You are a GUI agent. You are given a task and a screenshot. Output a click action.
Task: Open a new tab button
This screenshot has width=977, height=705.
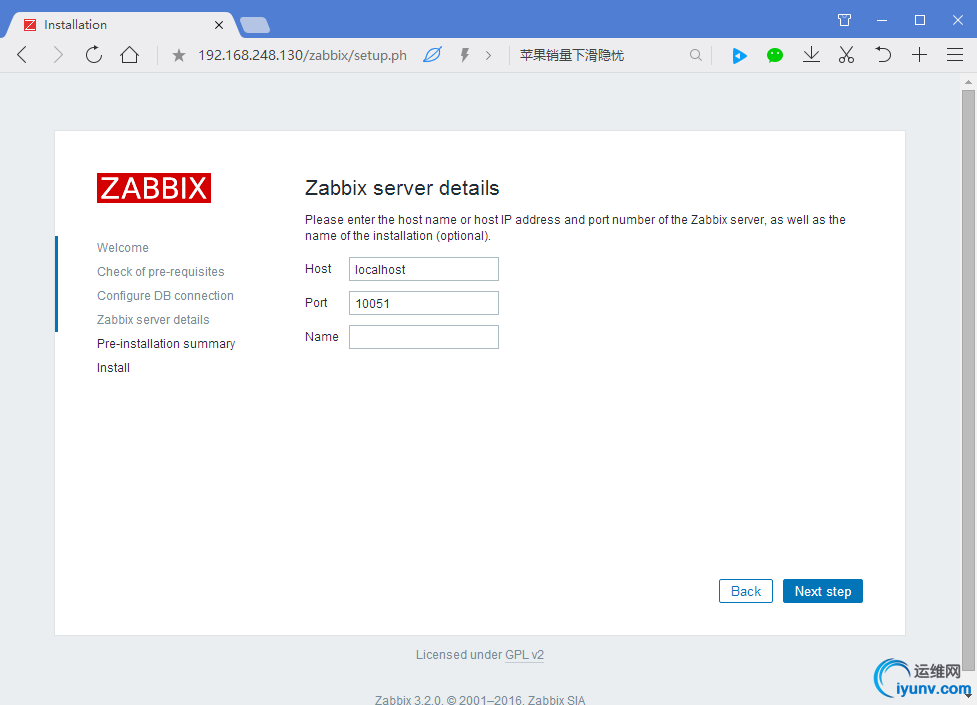pos(255,25)
